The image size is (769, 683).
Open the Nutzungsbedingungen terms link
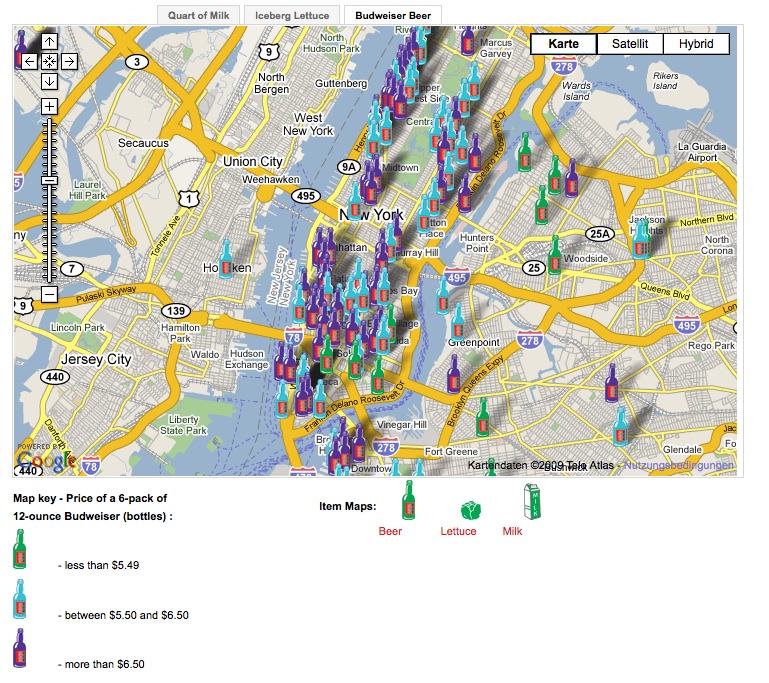(x=679, y=465)
